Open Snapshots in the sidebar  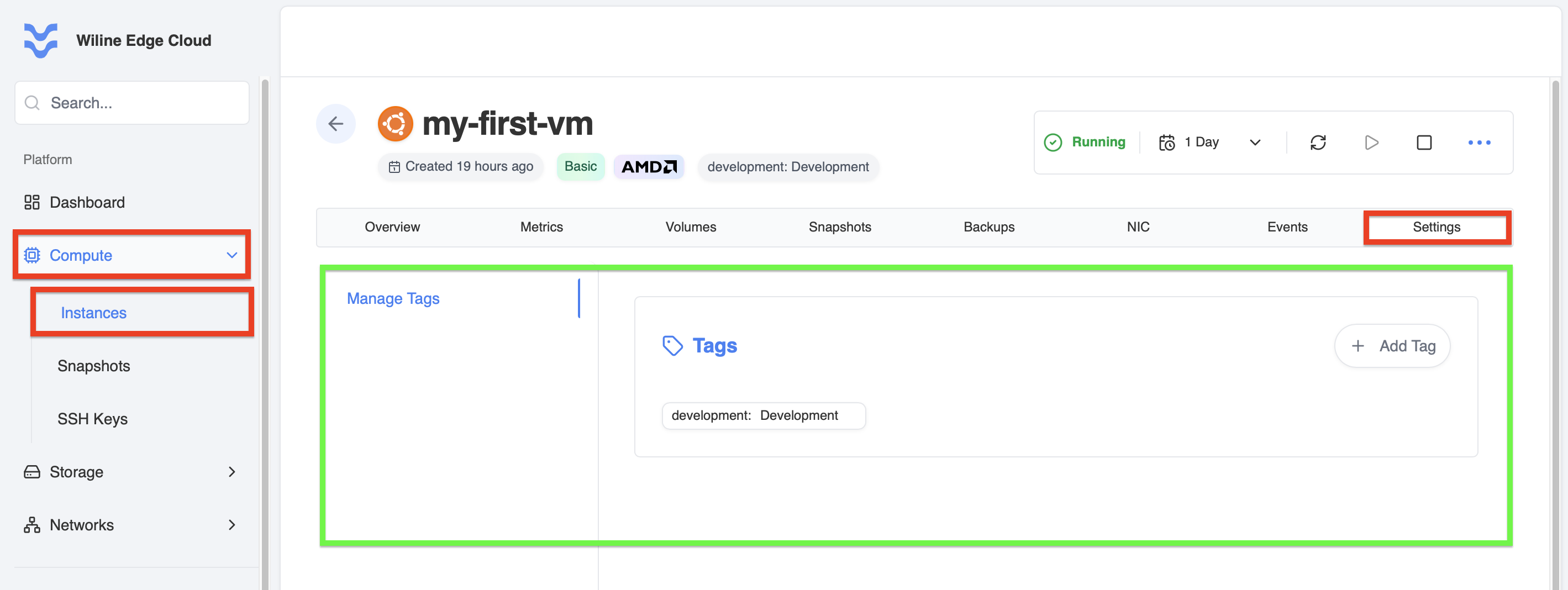(x=94, y=366)
